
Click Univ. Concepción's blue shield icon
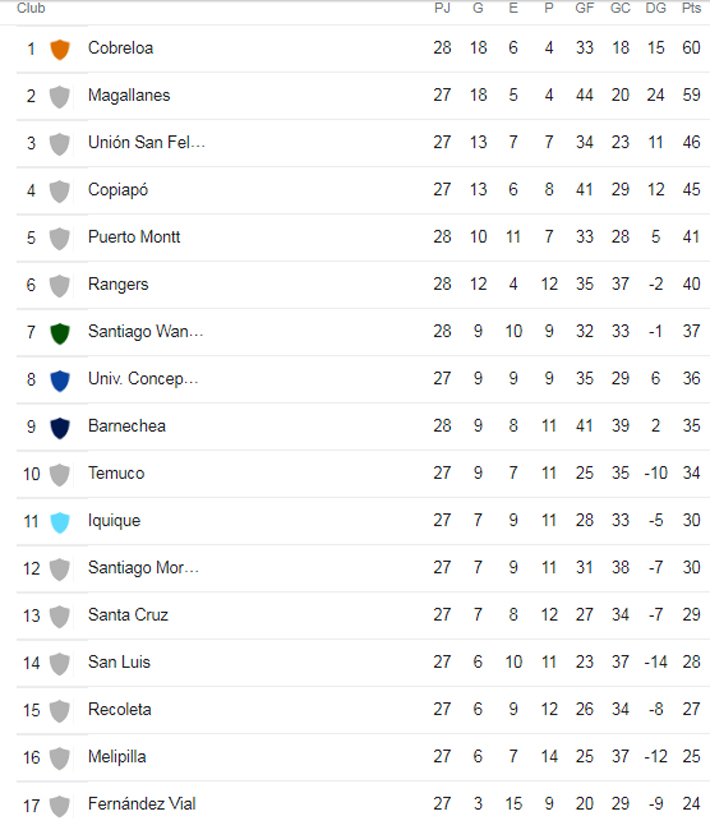[x=60, y=380]
